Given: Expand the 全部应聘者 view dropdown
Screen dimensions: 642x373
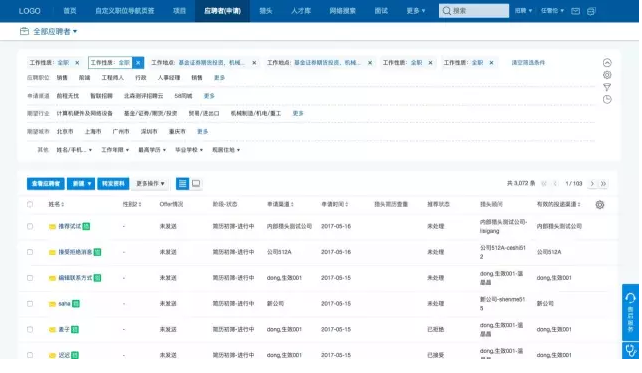Looking at the screenshot, I should (55, 32).
